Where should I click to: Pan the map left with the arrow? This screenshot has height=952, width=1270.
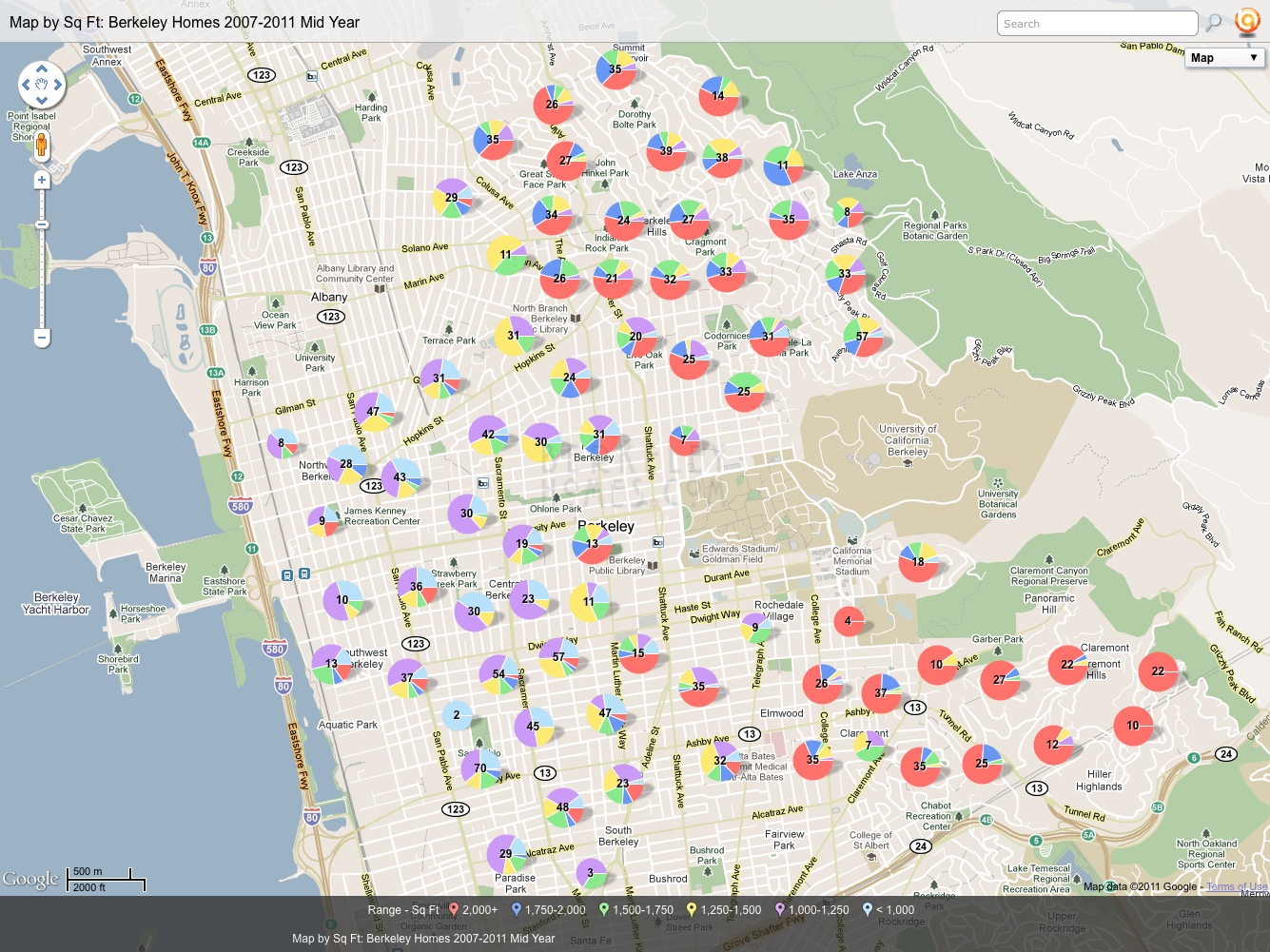26,85
